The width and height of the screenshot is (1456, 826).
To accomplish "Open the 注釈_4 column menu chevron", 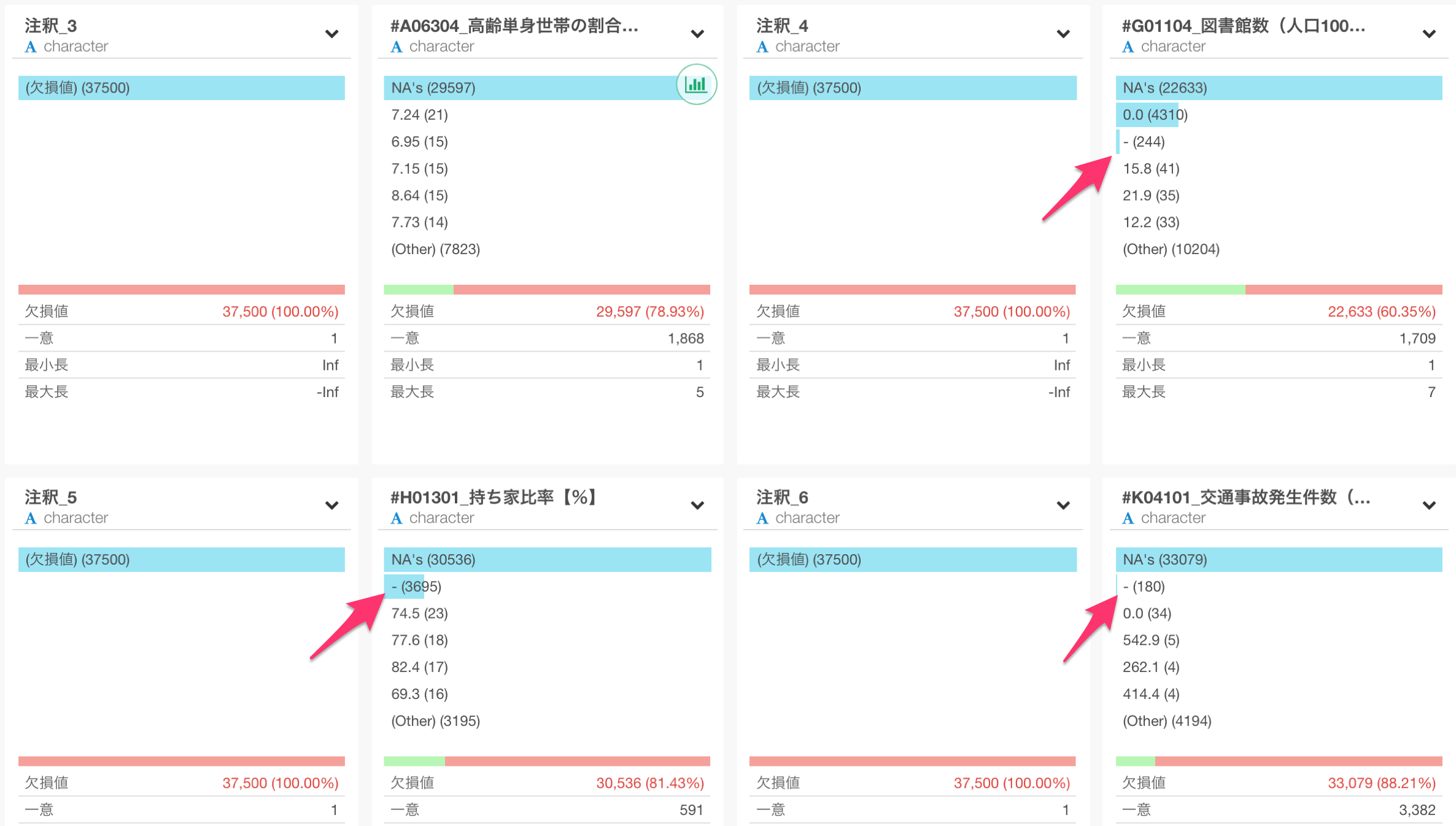I will coord(1063,34).
